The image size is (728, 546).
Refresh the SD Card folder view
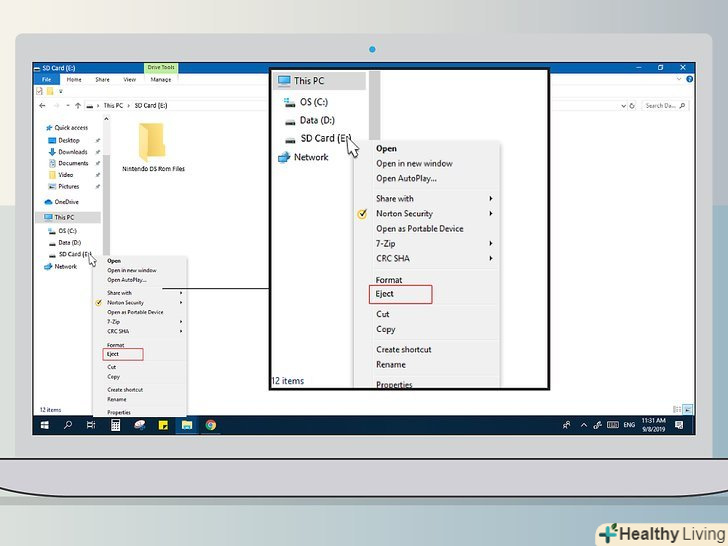632,106
